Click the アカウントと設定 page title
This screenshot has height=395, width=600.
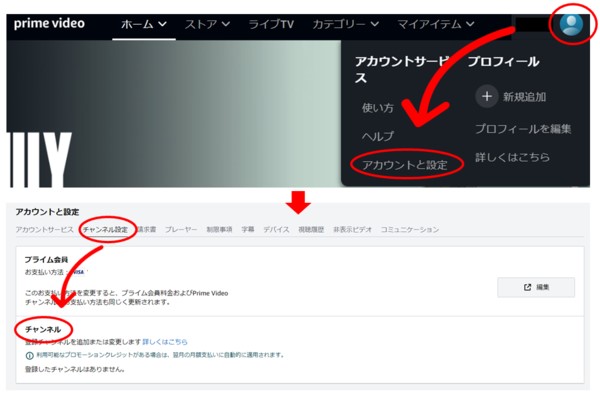pos(47,212)
